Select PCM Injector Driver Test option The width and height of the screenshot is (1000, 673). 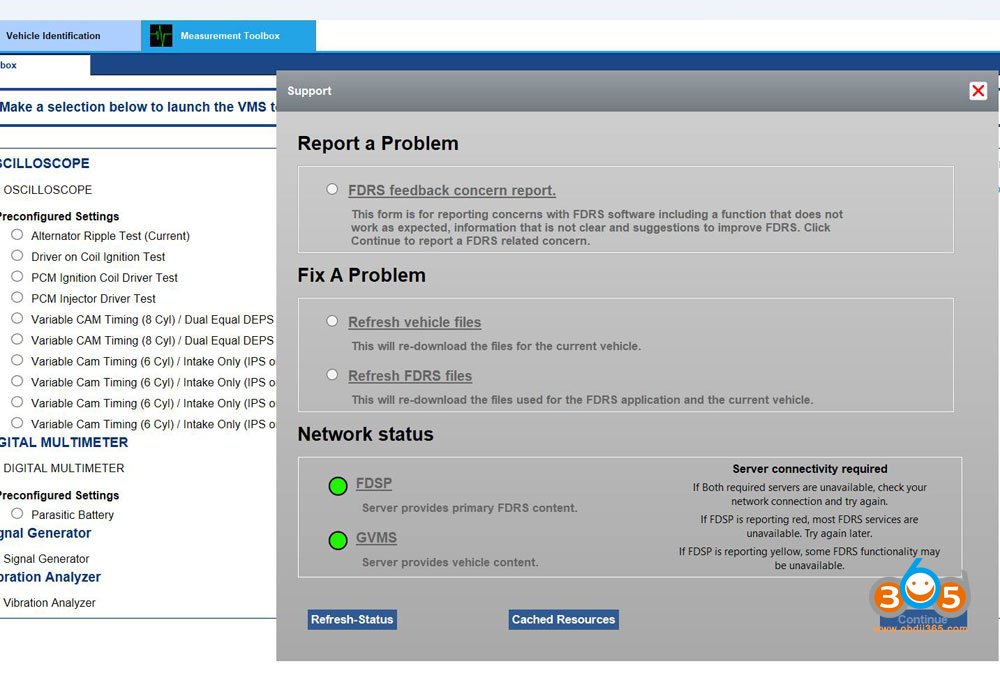pyautogui.click(x=17, y=298)
